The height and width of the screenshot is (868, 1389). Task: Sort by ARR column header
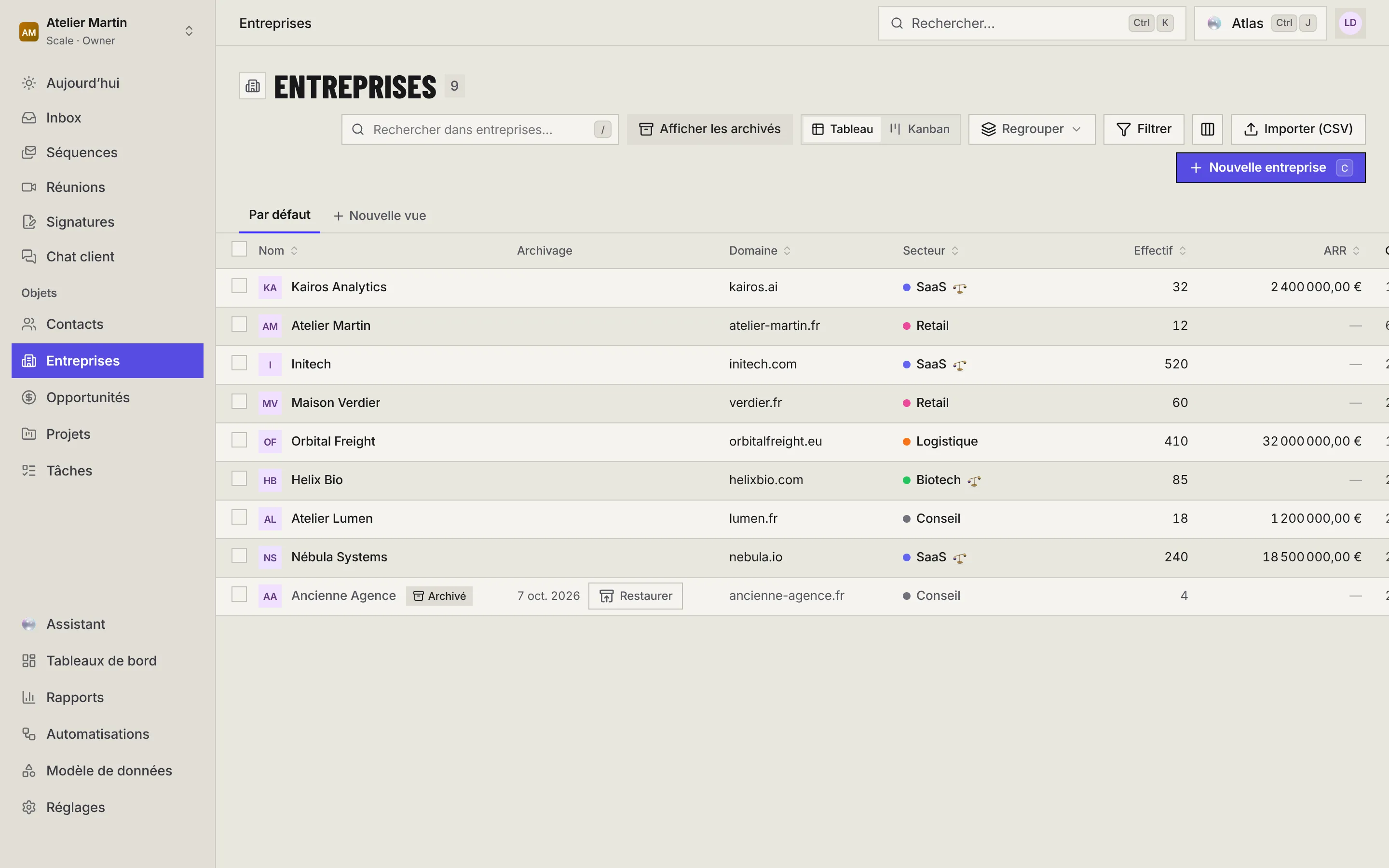[1341, 251]
